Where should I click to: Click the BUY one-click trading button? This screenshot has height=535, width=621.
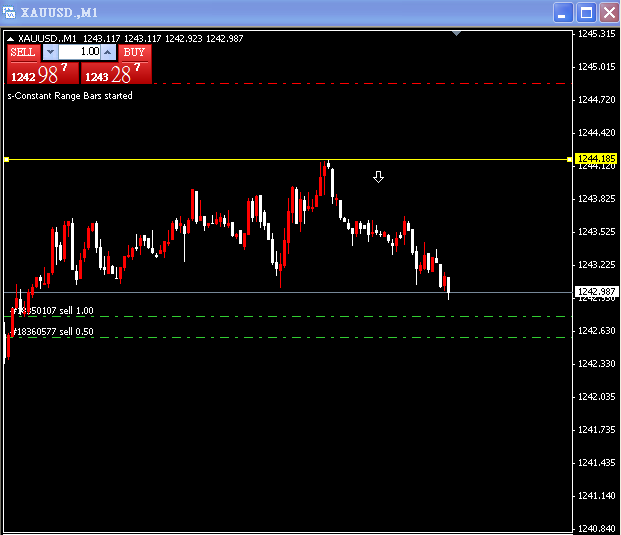134,52
